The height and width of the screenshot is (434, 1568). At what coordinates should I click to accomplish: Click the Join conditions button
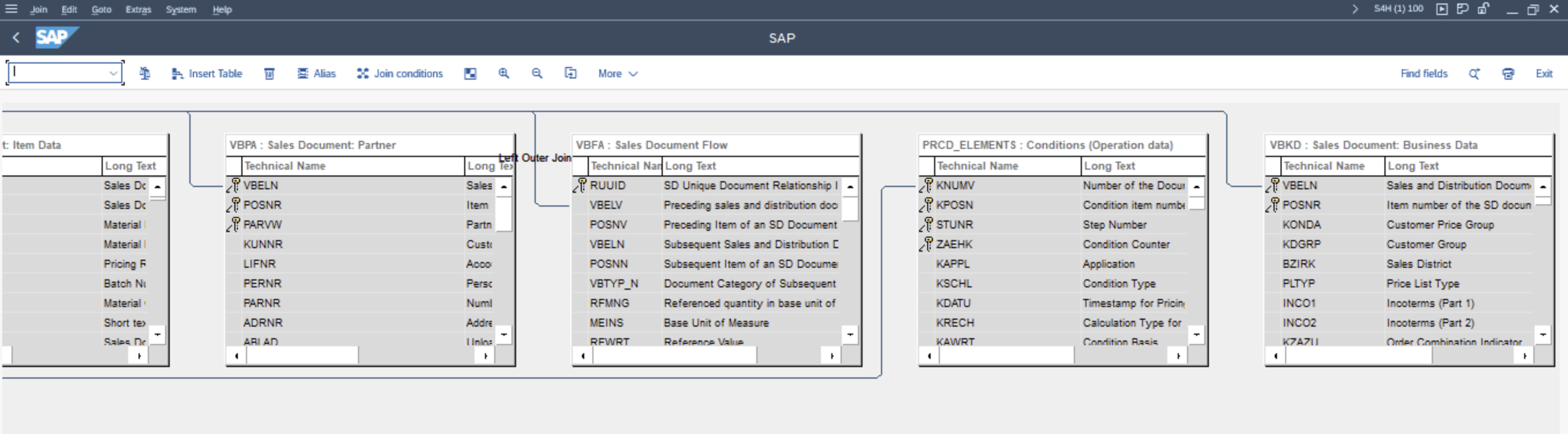coord(400,74)
